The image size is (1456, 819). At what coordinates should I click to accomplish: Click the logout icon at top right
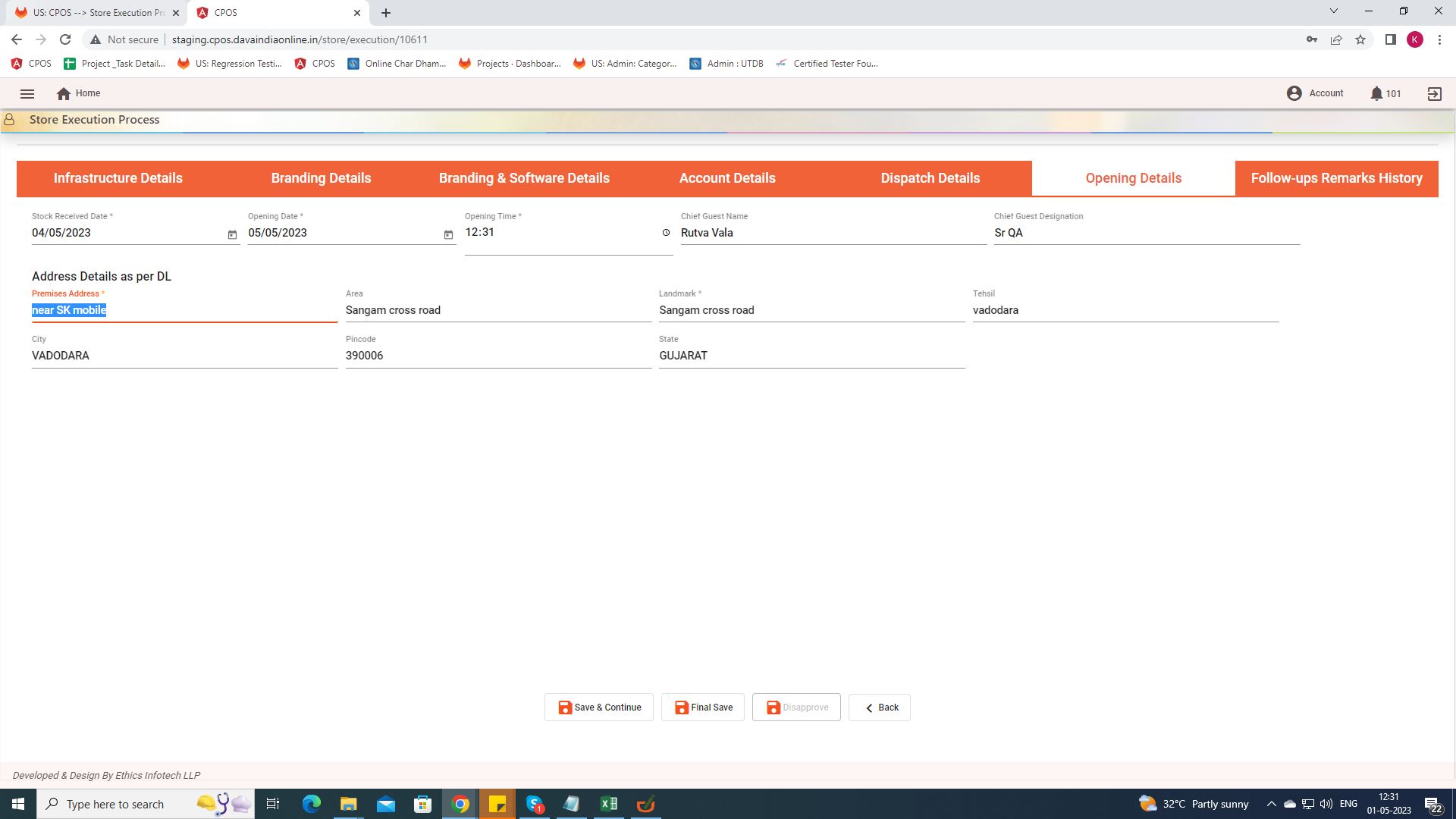pos(1434,94)
